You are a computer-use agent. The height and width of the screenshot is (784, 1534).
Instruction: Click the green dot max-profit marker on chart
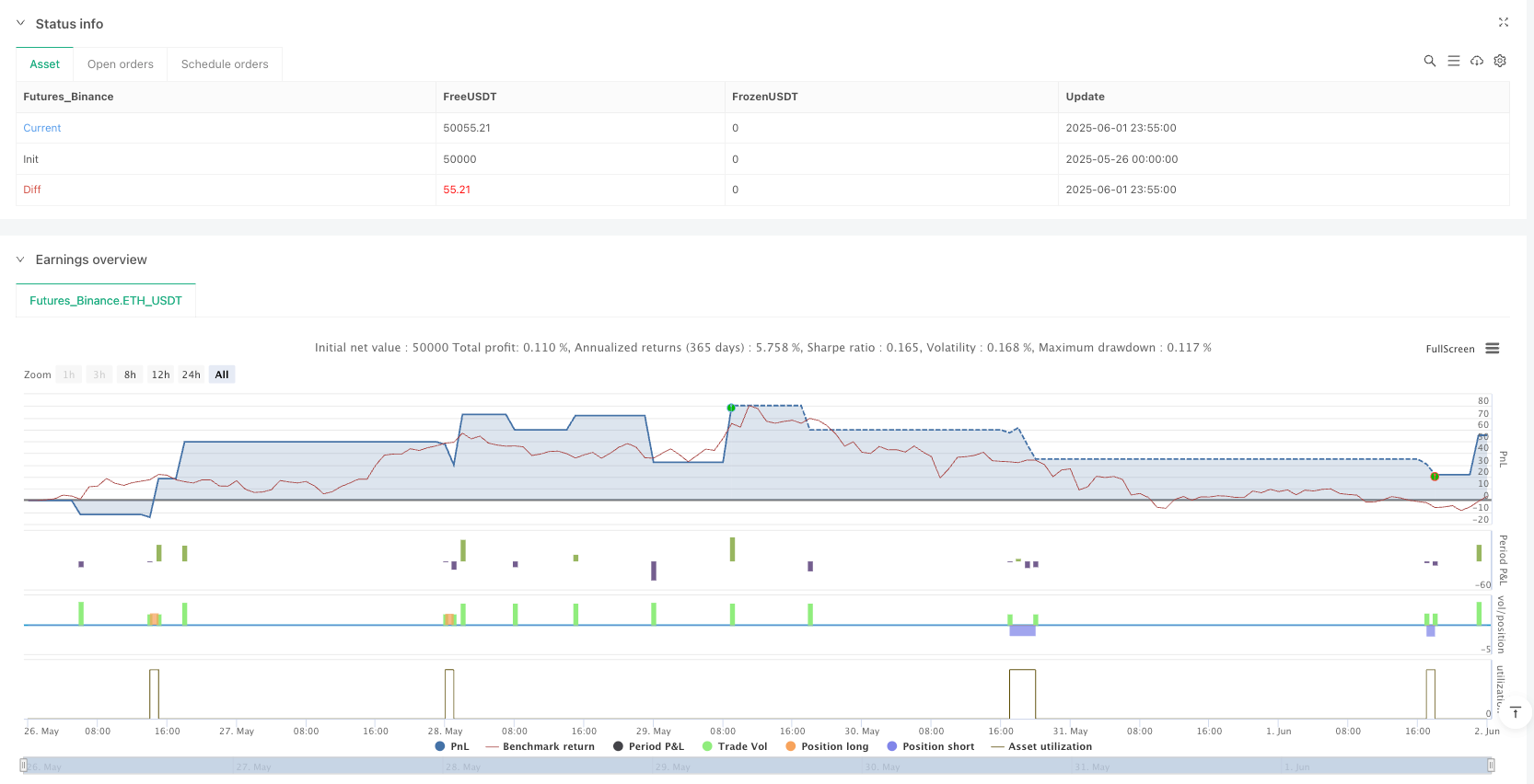(x=731, y=407)
